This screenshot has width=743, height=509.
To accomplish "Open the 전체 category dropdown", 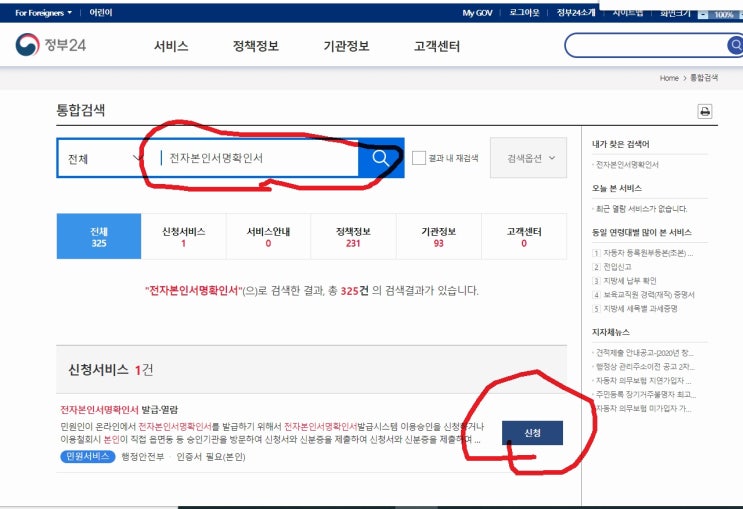I will tap(105, 158).
